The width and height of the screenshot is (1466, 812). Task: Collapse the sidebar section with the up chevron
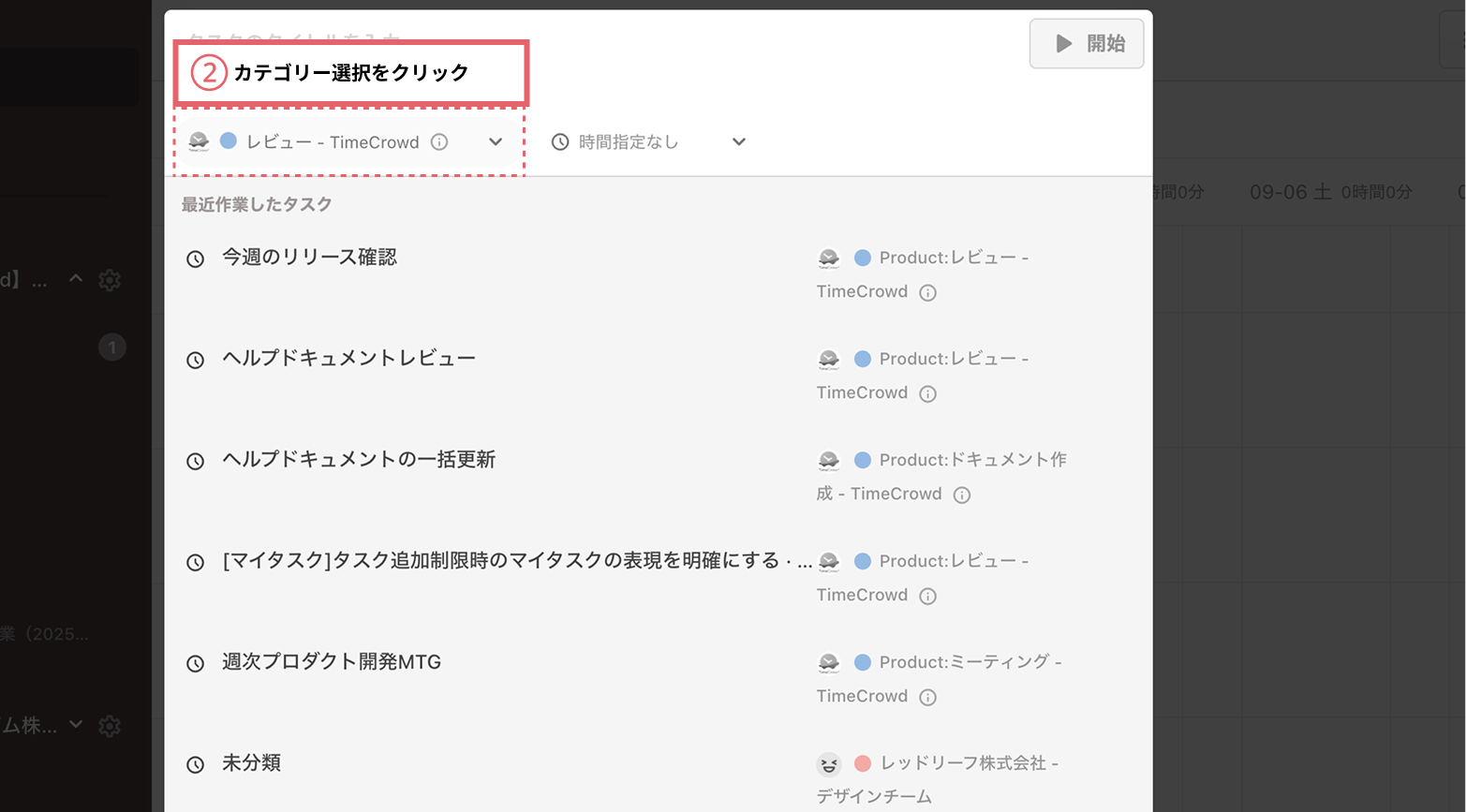76,279
